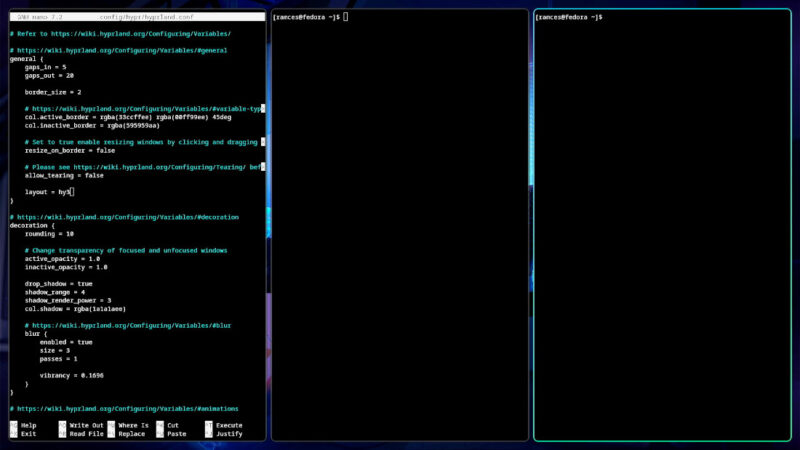Click 'drop_shadow = true' line
Screen dimensions: 800x450
coord(59,284)
